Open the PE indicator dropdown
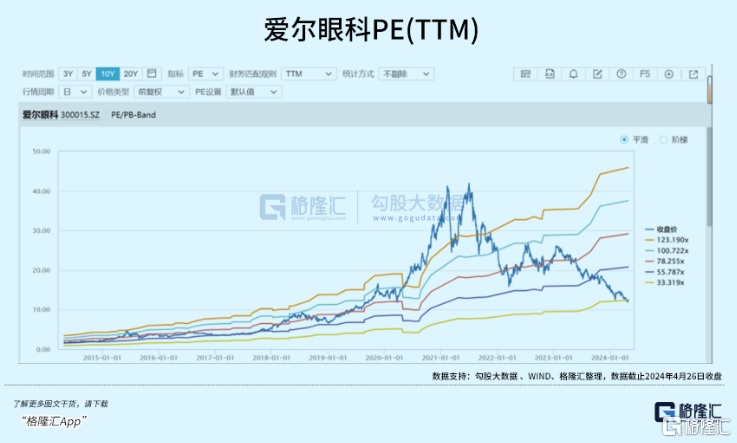Image resolution: width=737 pixels, height=443 pixels. coord(205,74)
